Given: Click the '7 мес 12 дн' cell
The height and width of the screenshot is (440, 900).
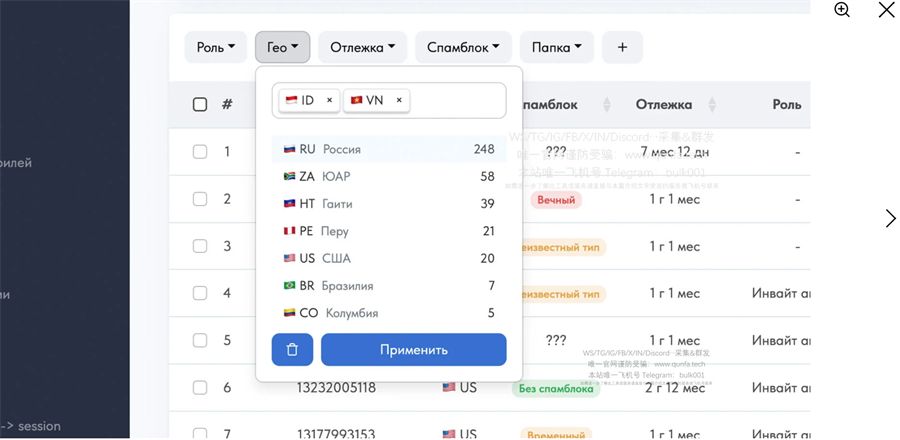Looking at the screenshot, I should point(675,152).
